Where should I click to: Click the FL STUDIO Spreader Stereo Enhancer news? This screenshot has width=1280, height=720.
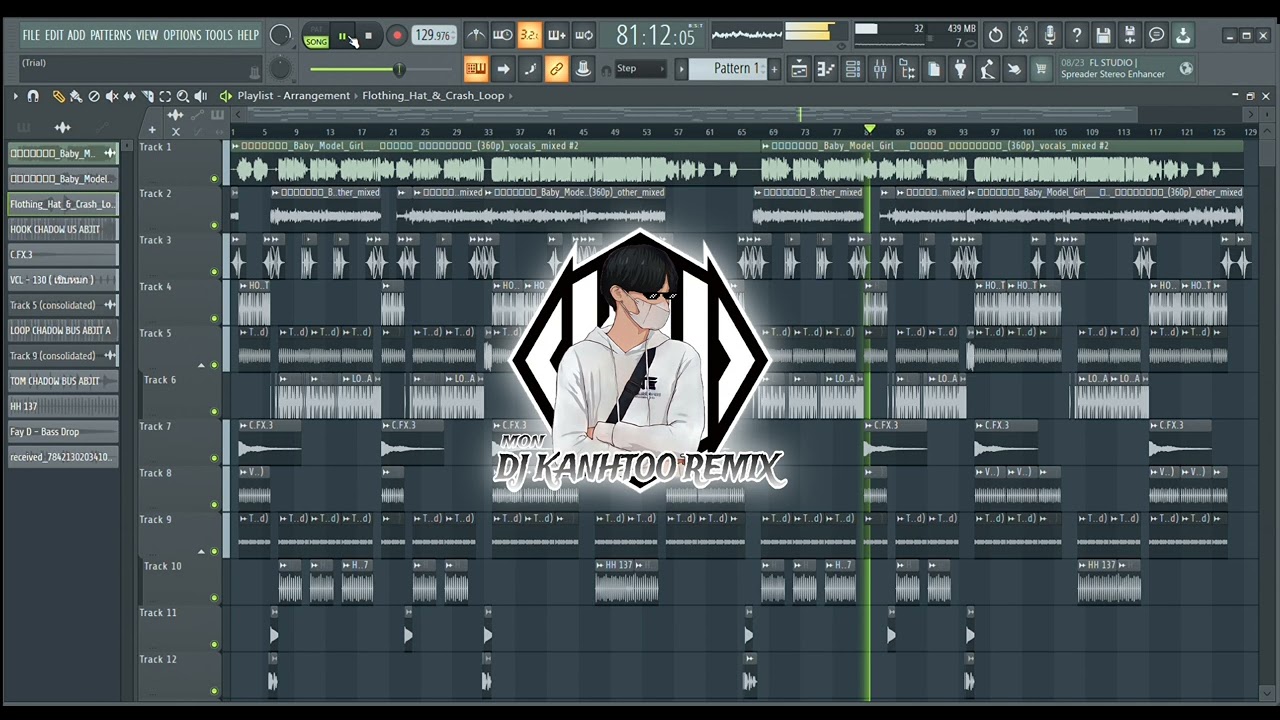pos(1127,69)
